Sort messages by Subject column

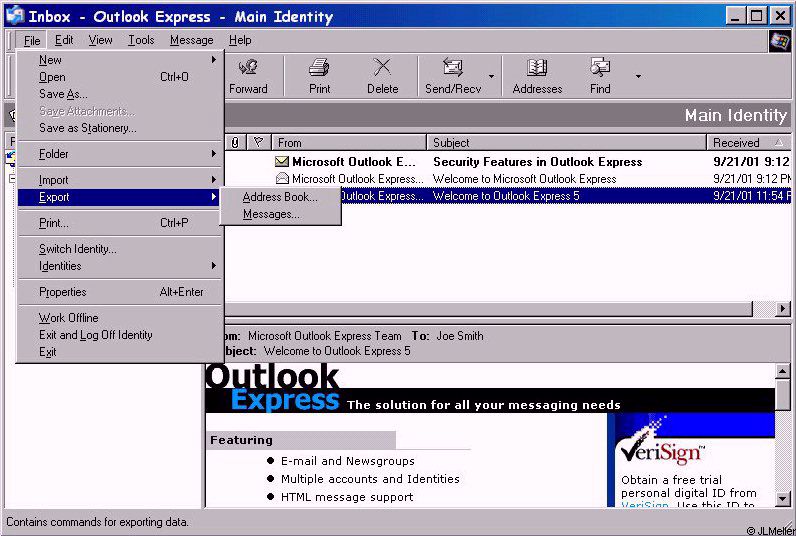[x=567, y=143]
